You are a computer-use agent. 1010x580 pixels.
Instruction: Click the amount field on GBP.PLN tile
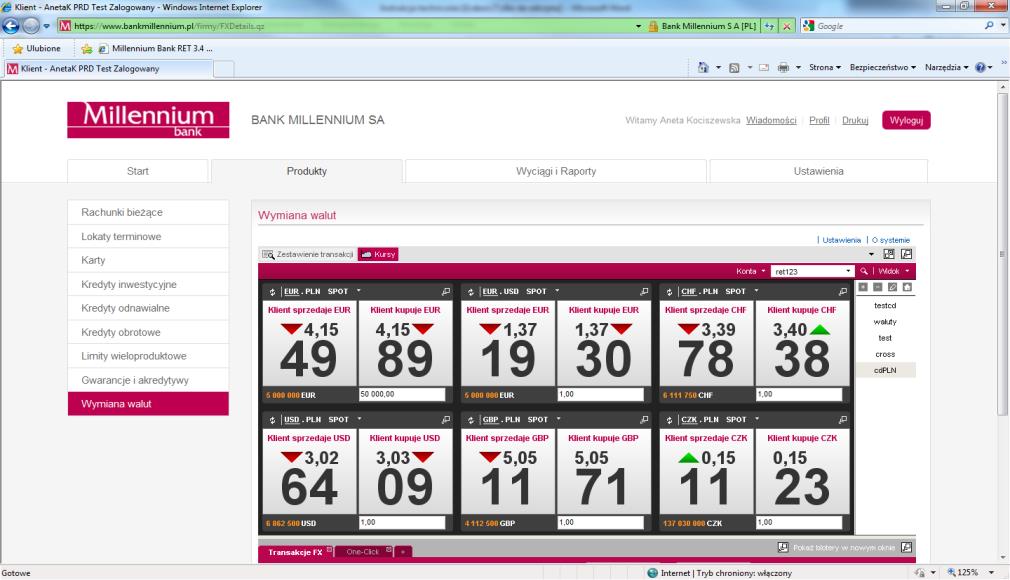point(600,522)
